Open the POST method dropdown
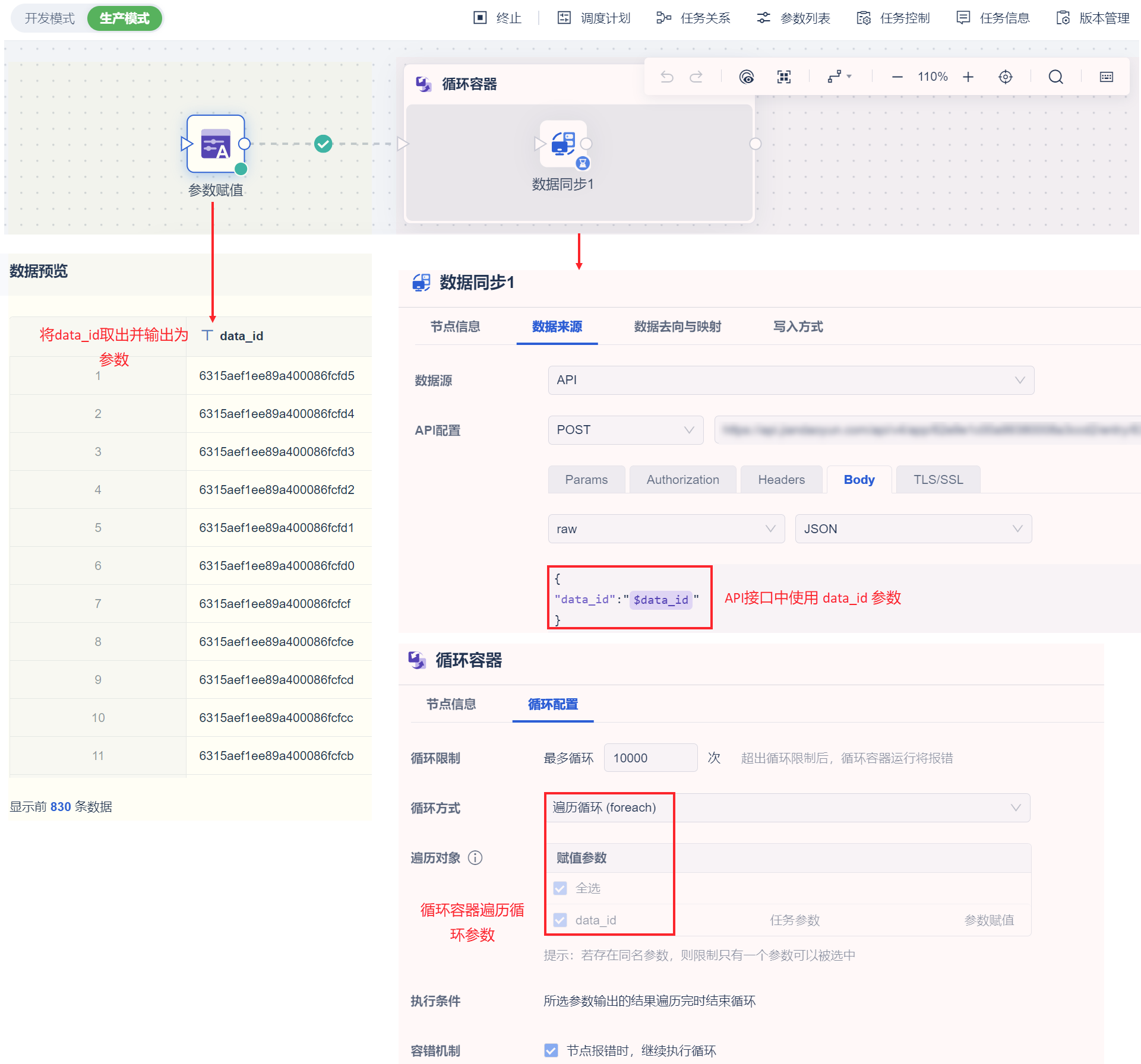The width and height of the screenshot is (1141, 1064). [625, 430]
